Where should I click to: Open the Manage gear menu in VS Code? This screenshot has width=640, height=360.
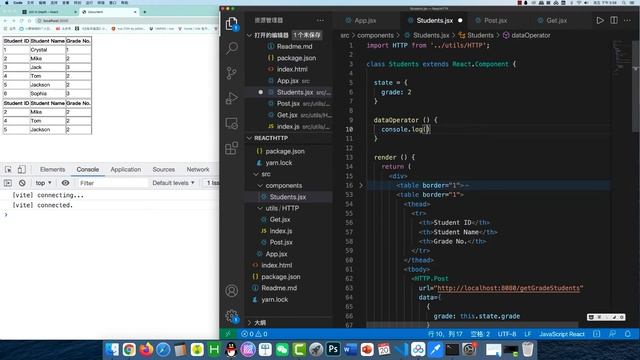point(231,316)
